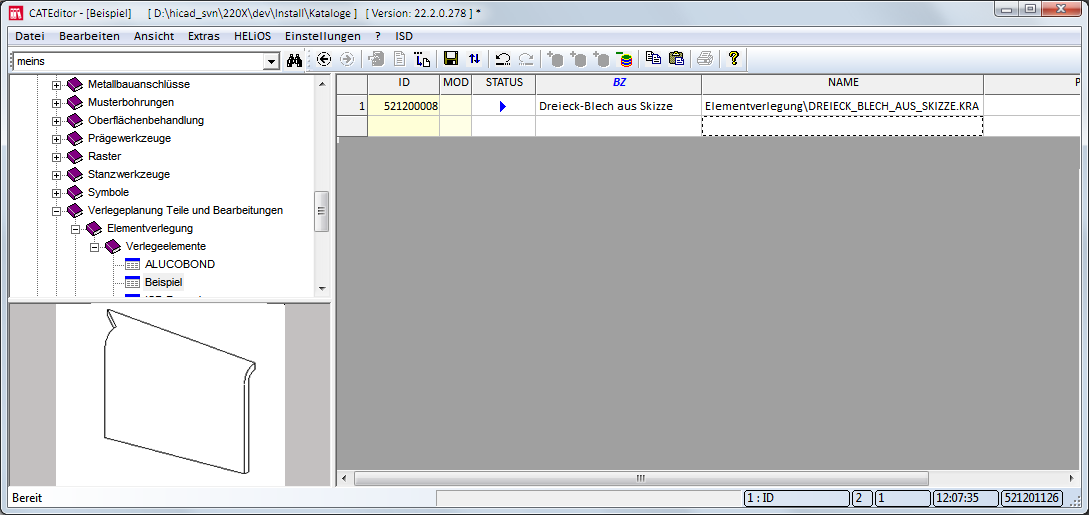Open the Datei menu
The height and width of the screenshot is (515, 1089).
click(29, 36)
